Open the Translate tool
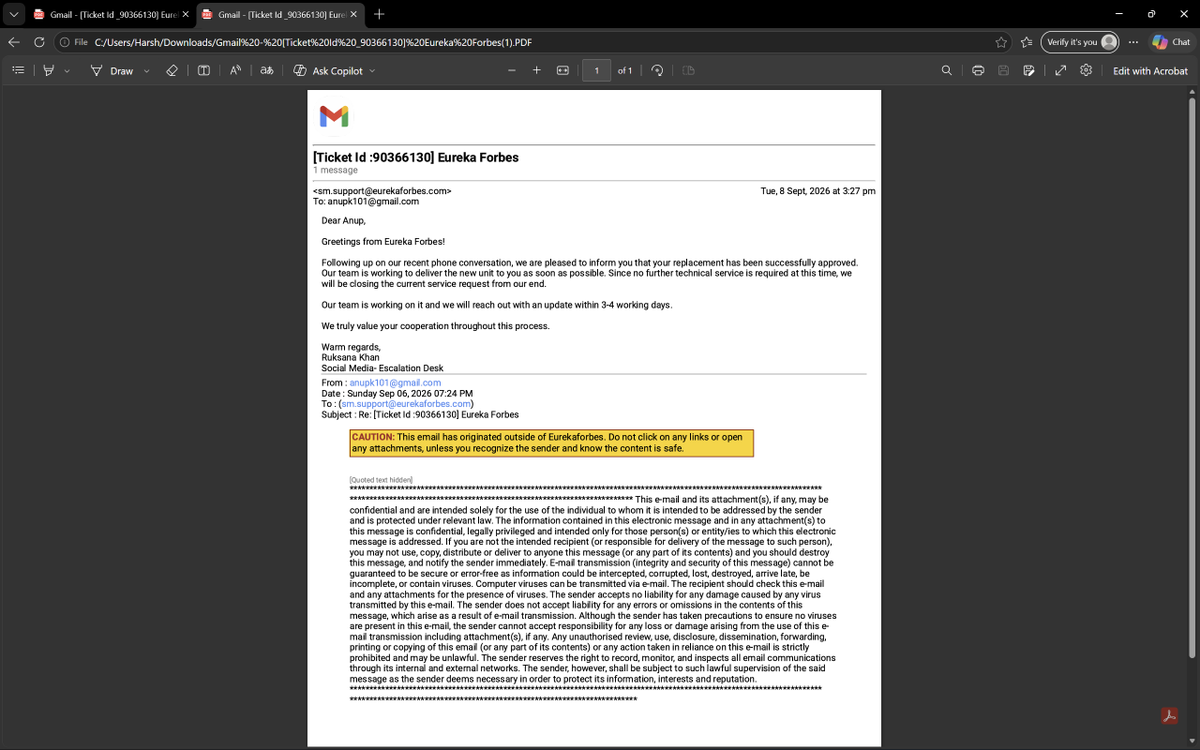 [x=267, y=71]
